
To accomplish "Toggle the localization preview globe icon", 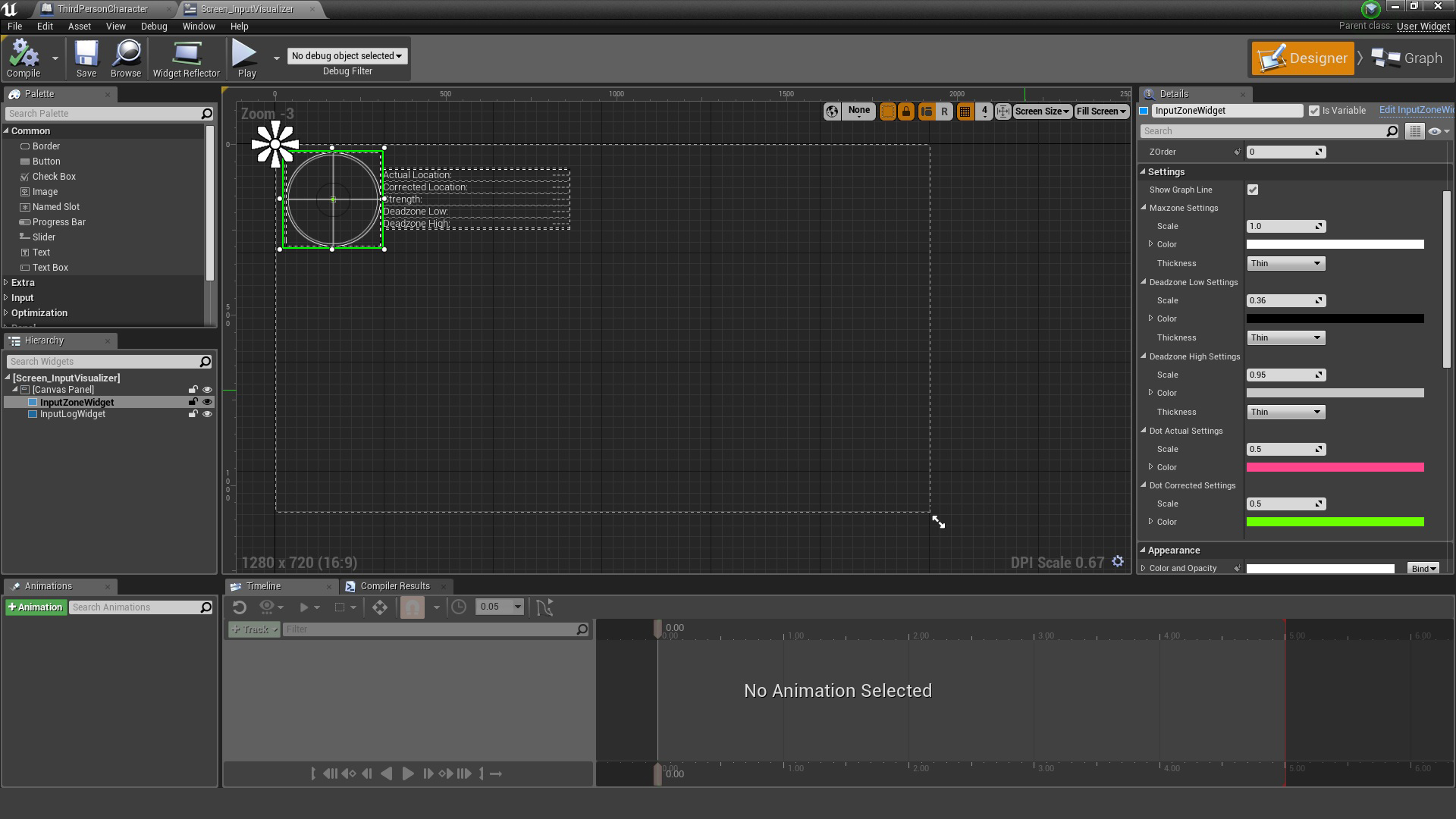I will [832, 111].
